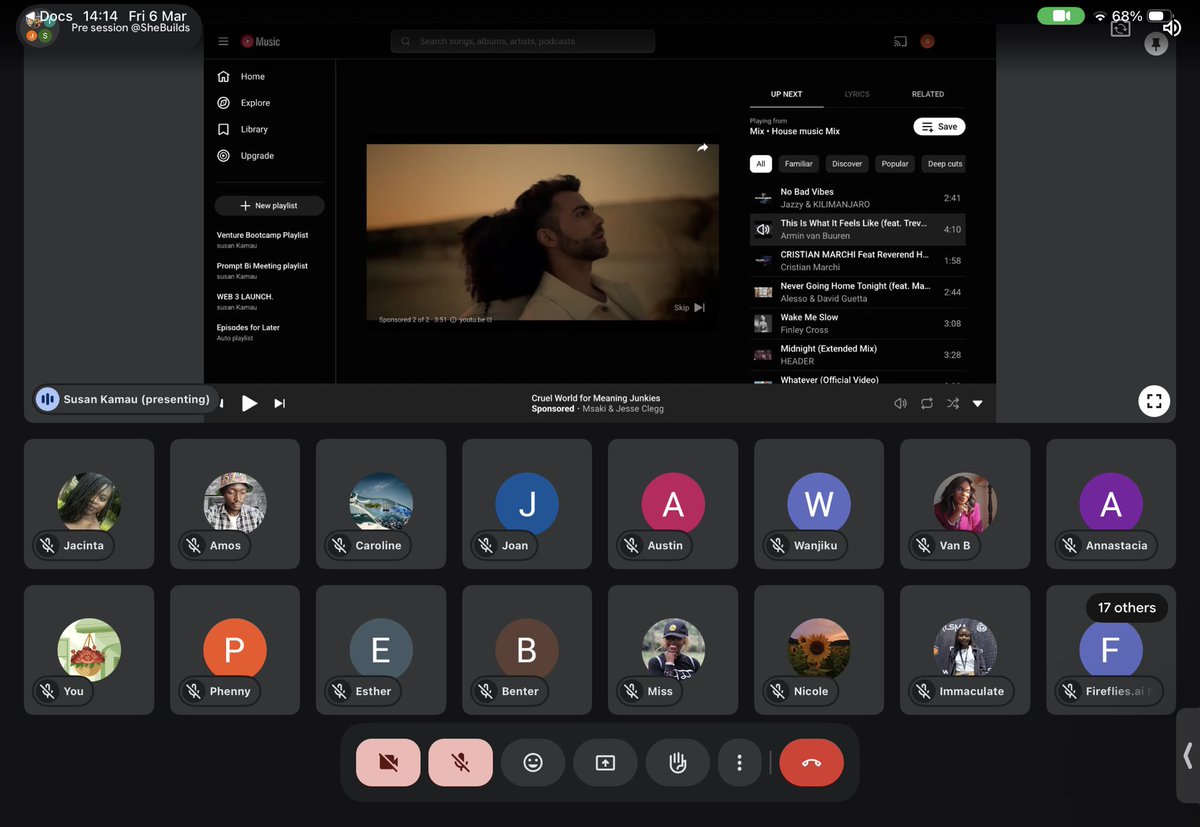Switch to the UP NEXT tab

786,94
